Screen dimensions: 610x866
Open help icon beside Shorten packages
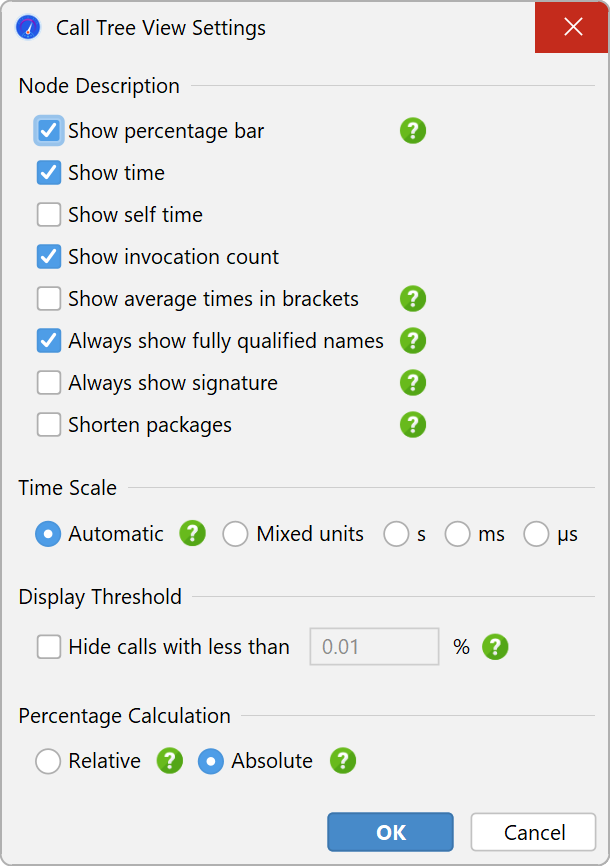pyautogui.click(x=413, y=425)
